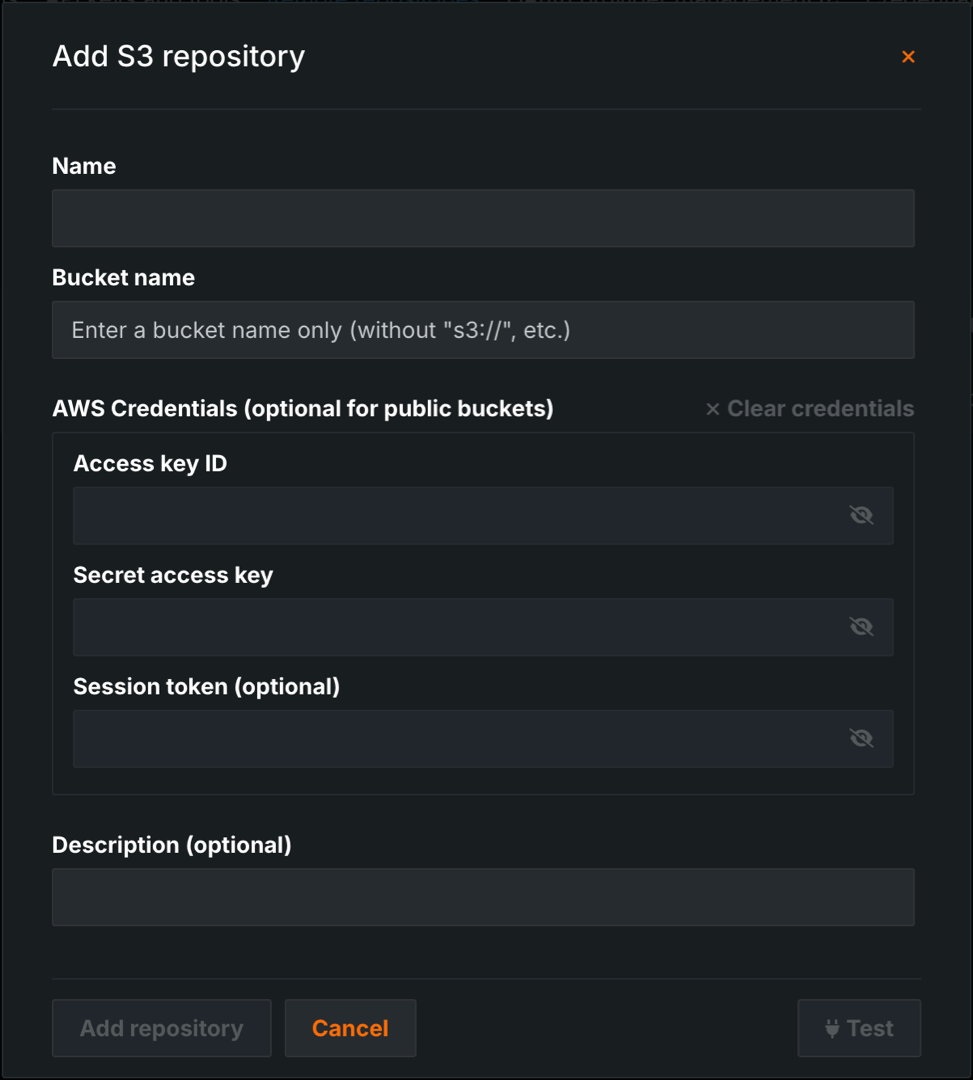This screenshot has width=973, height=1080.
Task: Click the "Bucket name" label
Action: coord(123,278)
